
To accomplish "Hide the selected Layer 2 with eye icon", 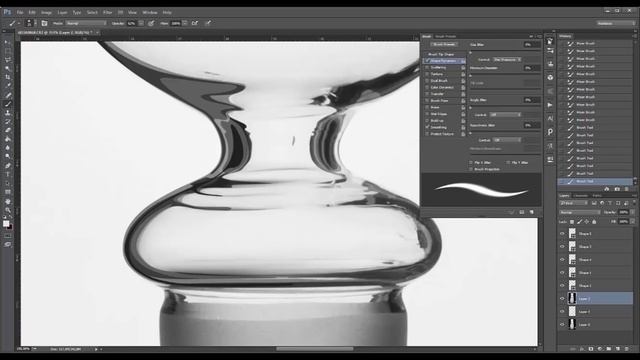I will click(562, 299).
